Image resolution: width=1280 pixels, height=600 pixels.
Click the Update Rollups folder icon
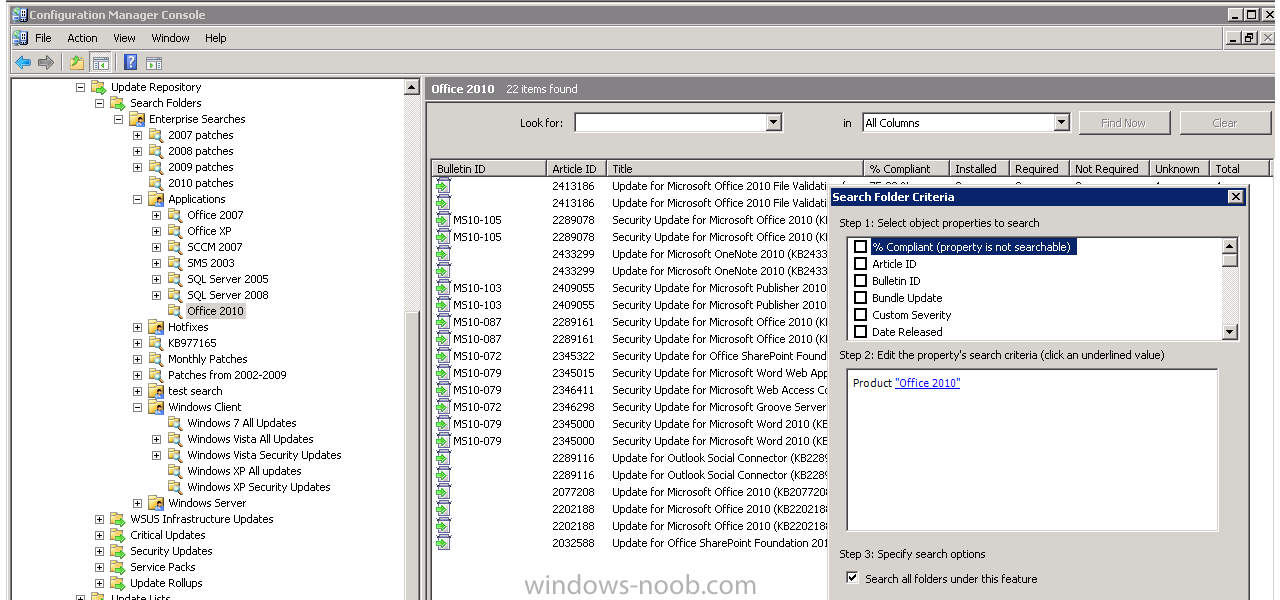pyautogui.click(x=118, y=583)
